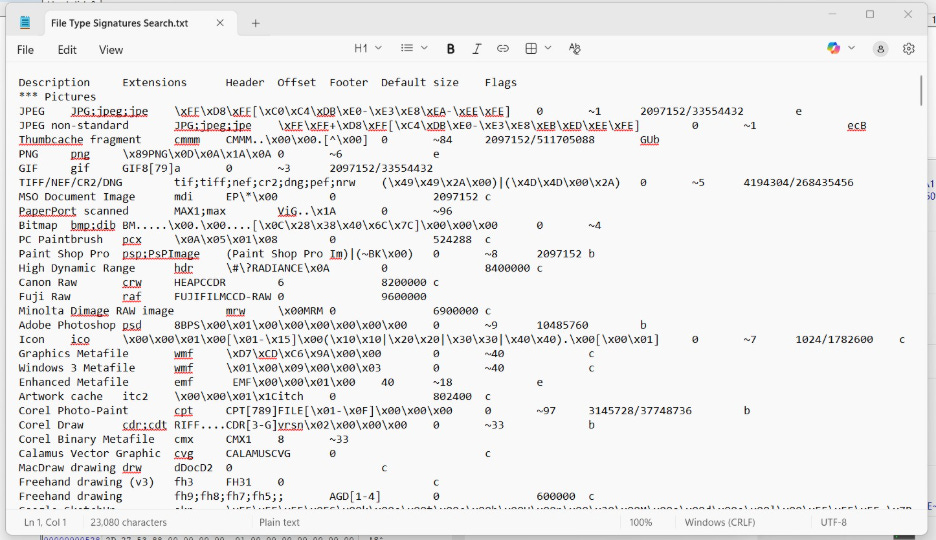Viewport: 936px width, 540px height.
Task: Expand the Copilot dropdown arrow
Action: (x=852, y=48)
